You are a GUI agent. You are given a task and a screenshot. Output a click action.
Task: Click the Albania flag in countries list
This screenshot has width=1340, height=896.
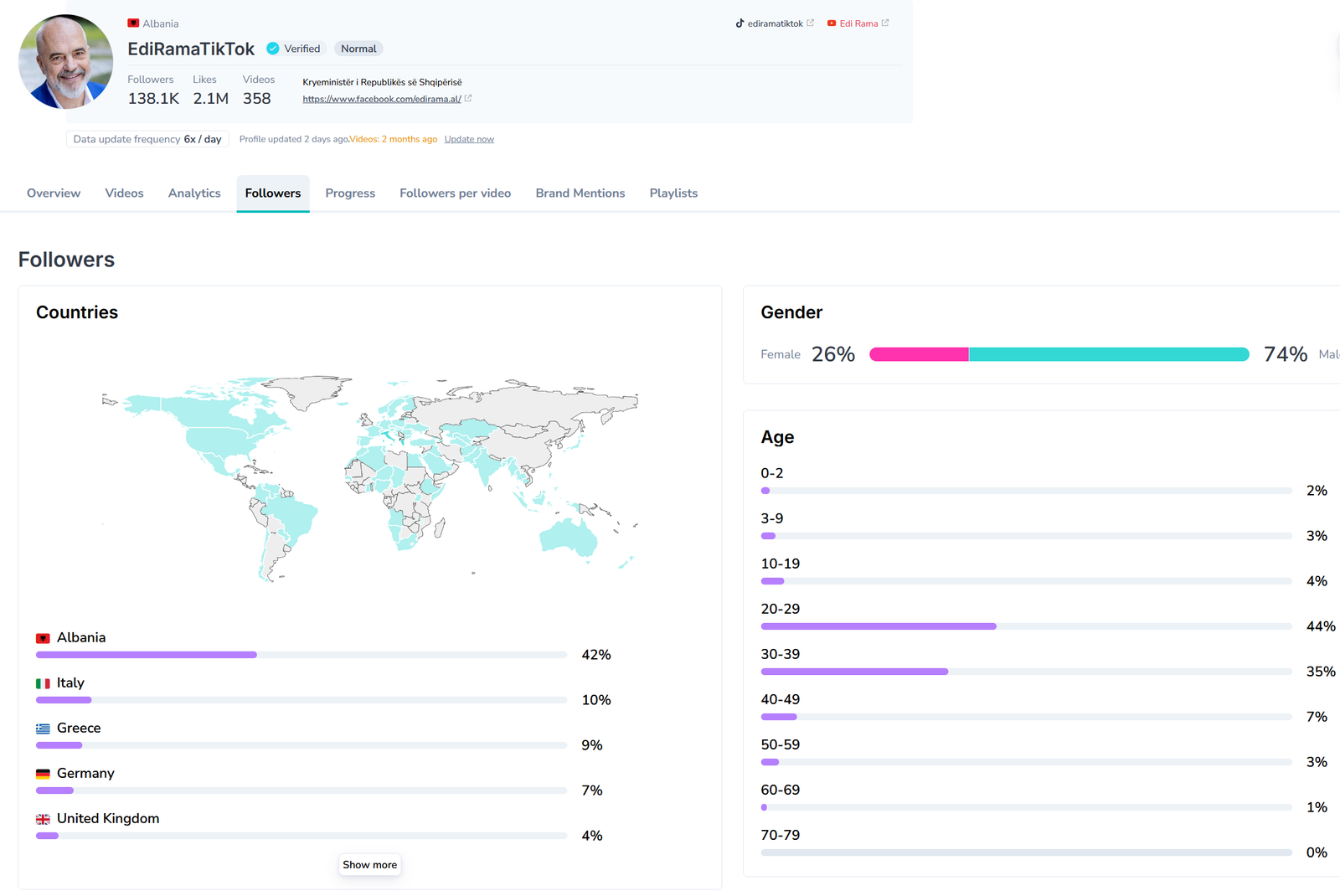click(43, 638)
